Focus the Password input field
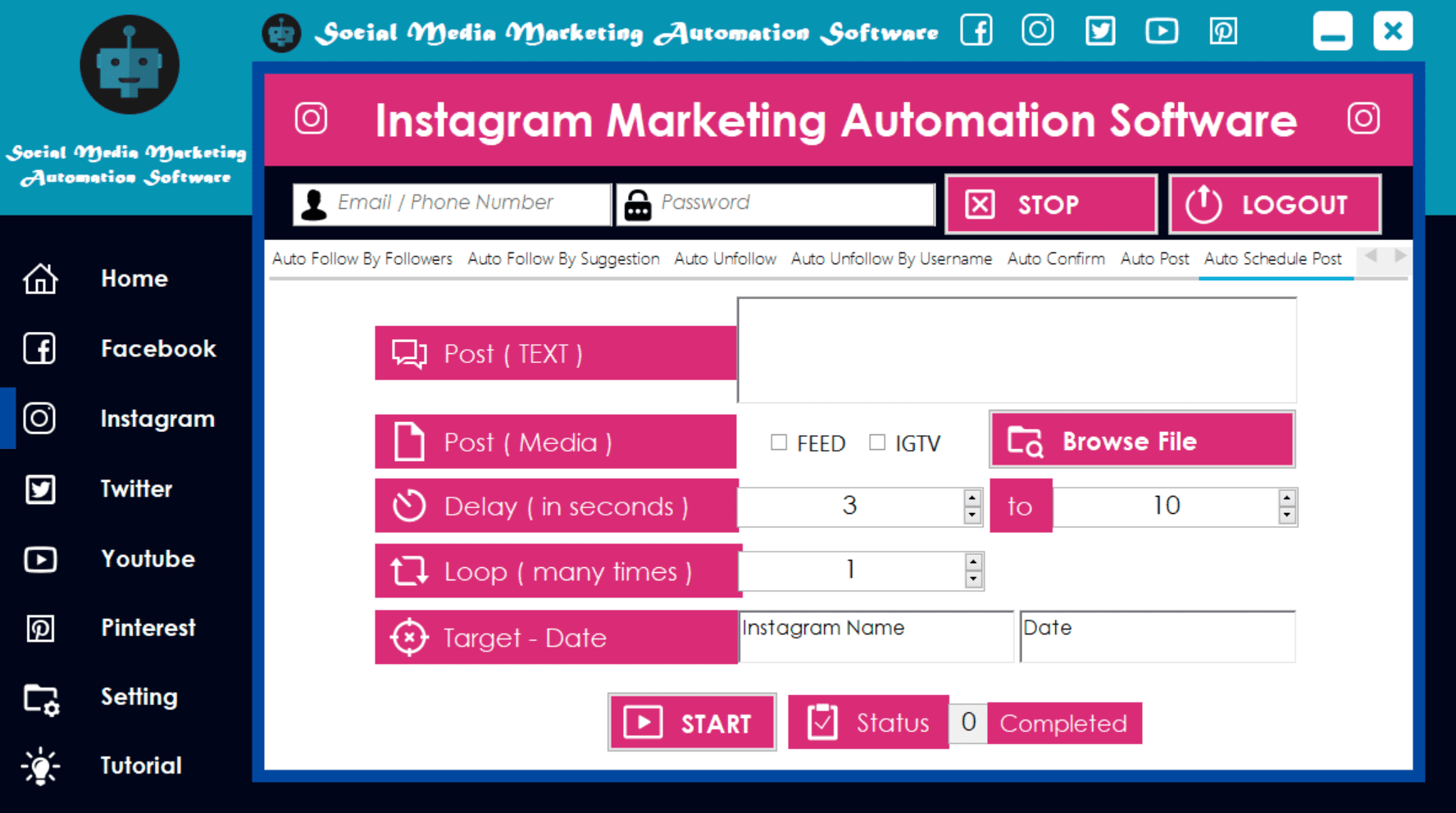 tap(776, 203)
